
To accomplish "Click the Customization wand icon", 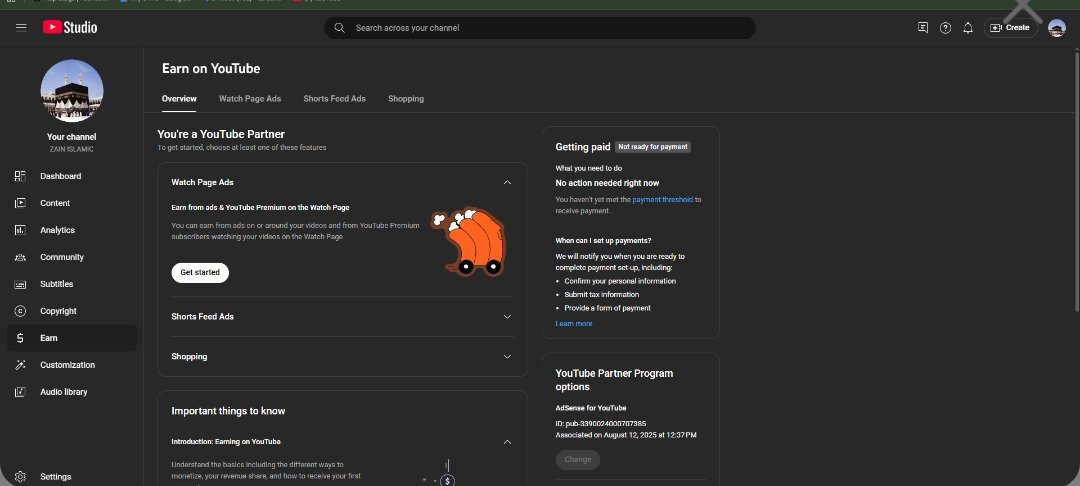I will tap(20, 365).
